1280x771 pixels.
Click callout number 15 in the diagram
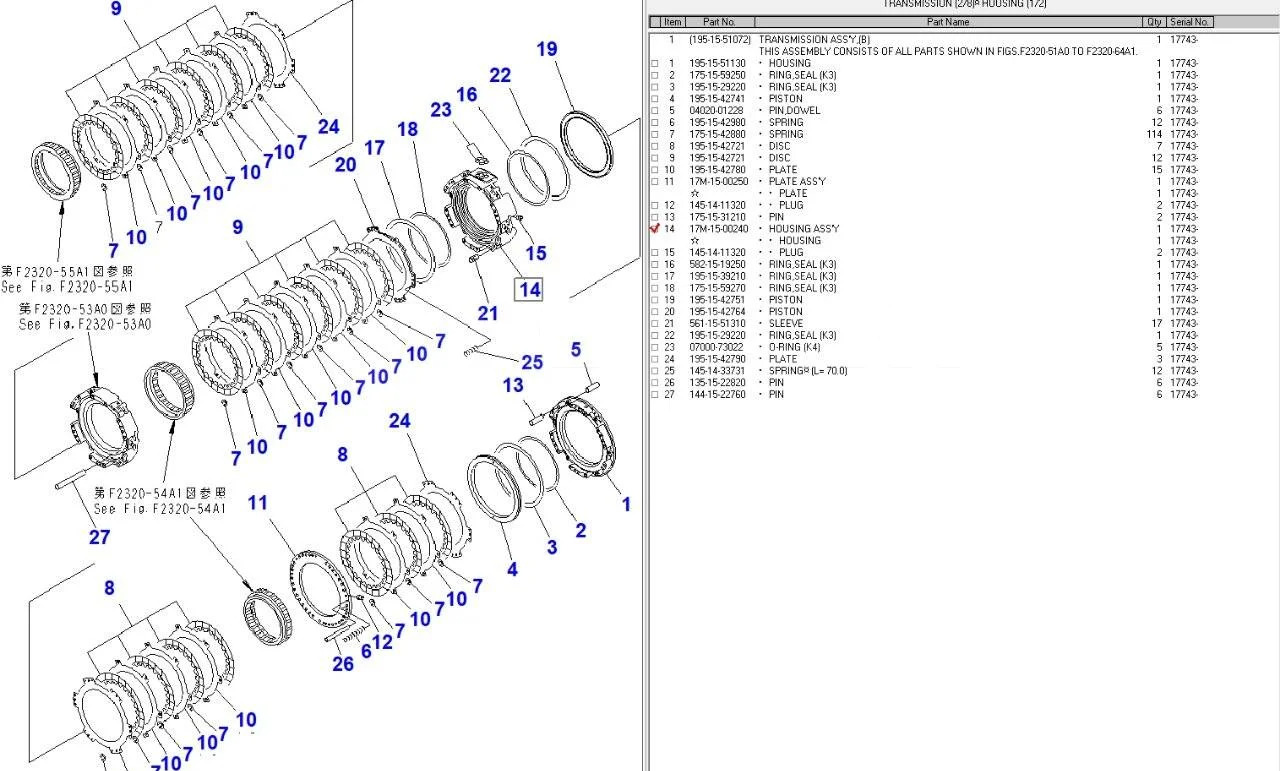click(x=536, y=253)
